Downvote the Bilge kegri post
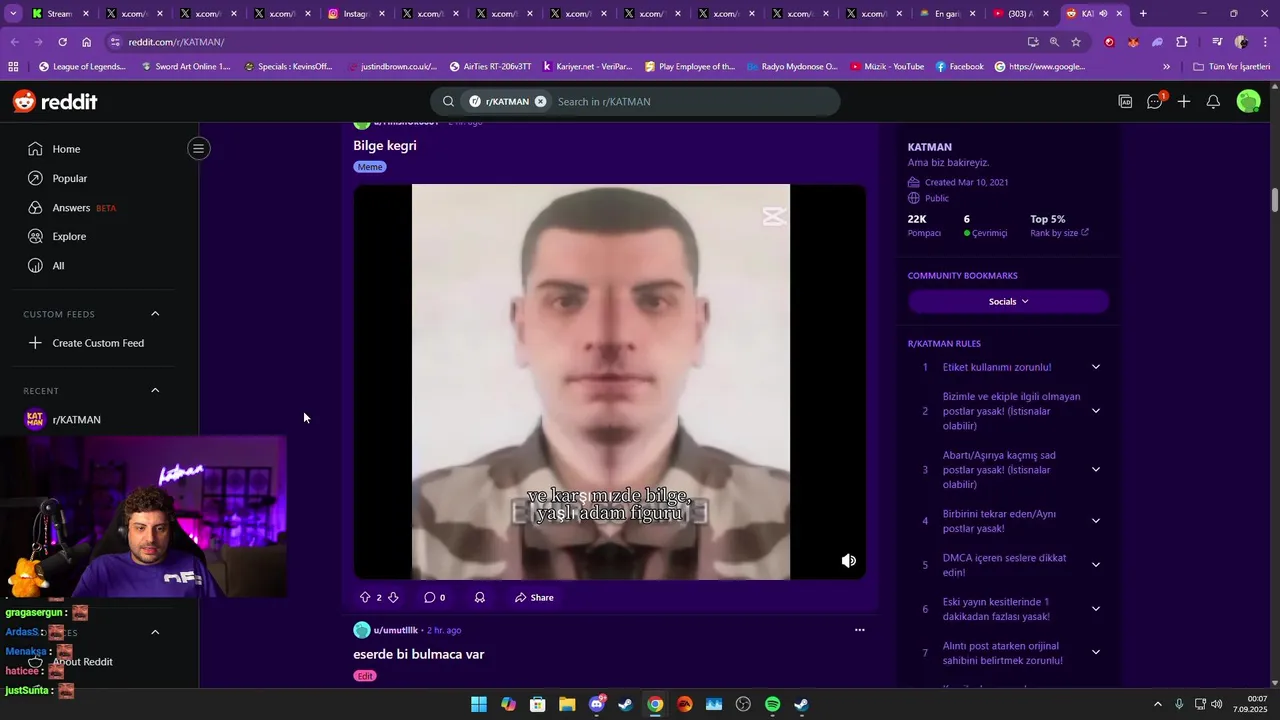Viewport: 1280px width, 720px height. click(393, 597)
